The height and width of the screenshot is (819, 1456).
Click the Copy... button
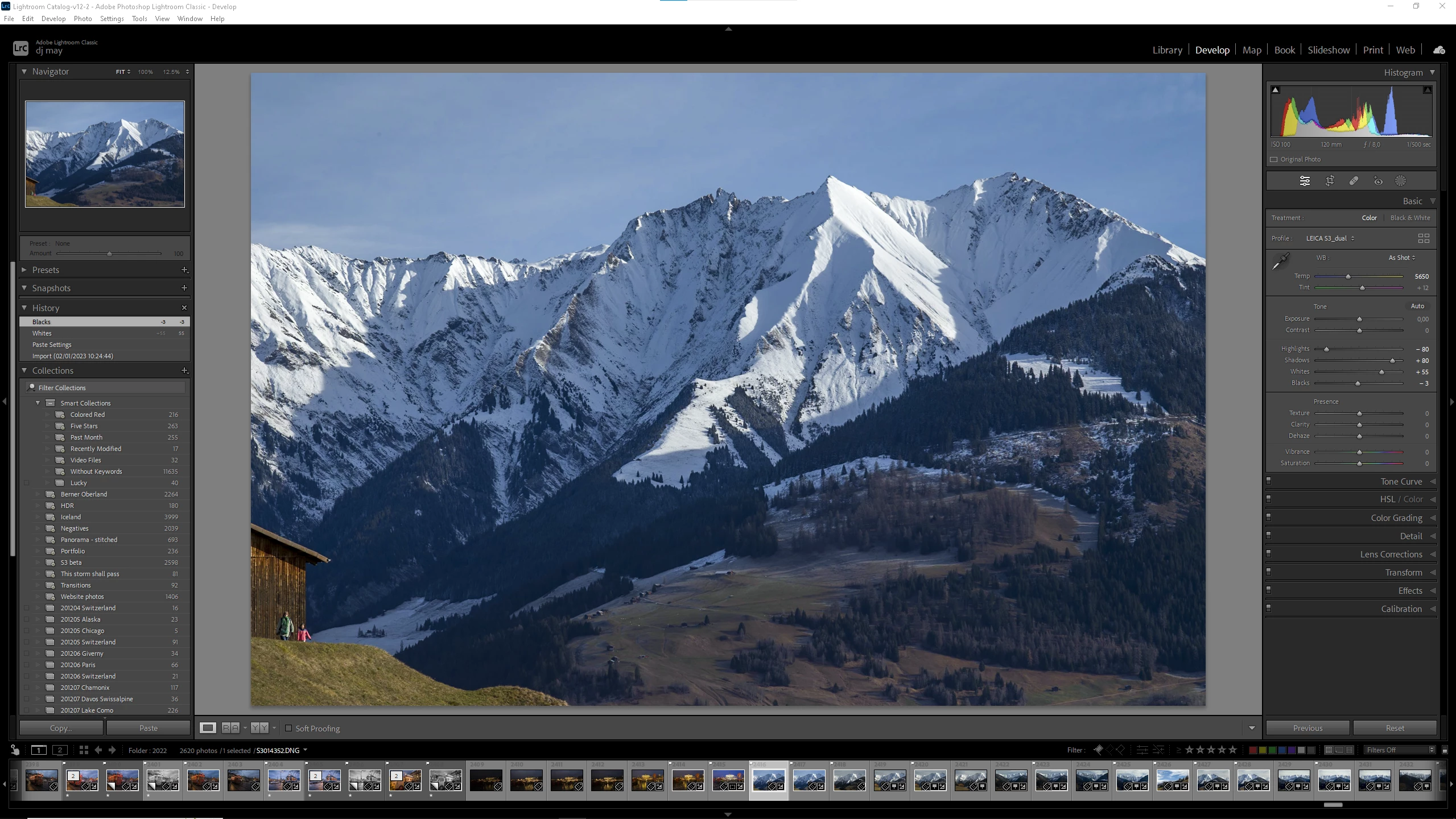coord(61,728)
